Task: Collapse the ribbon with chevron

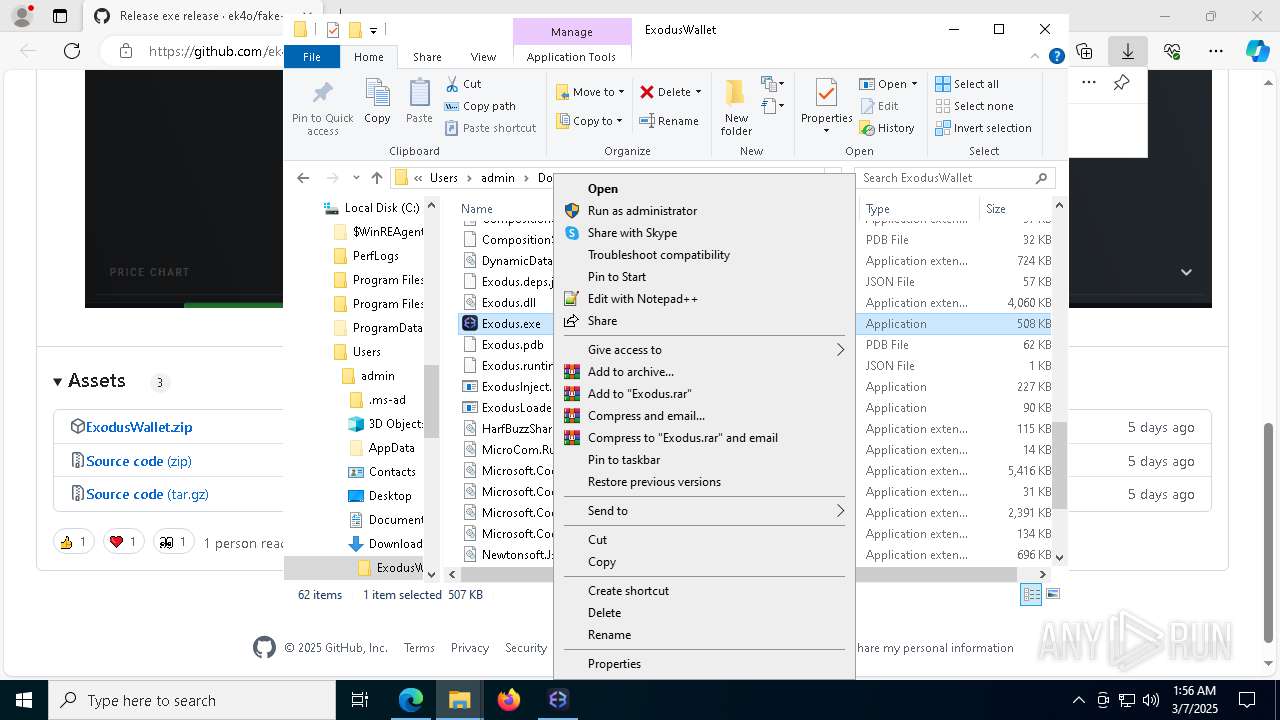Action: pyautogui.click(x=1037, y=57)
